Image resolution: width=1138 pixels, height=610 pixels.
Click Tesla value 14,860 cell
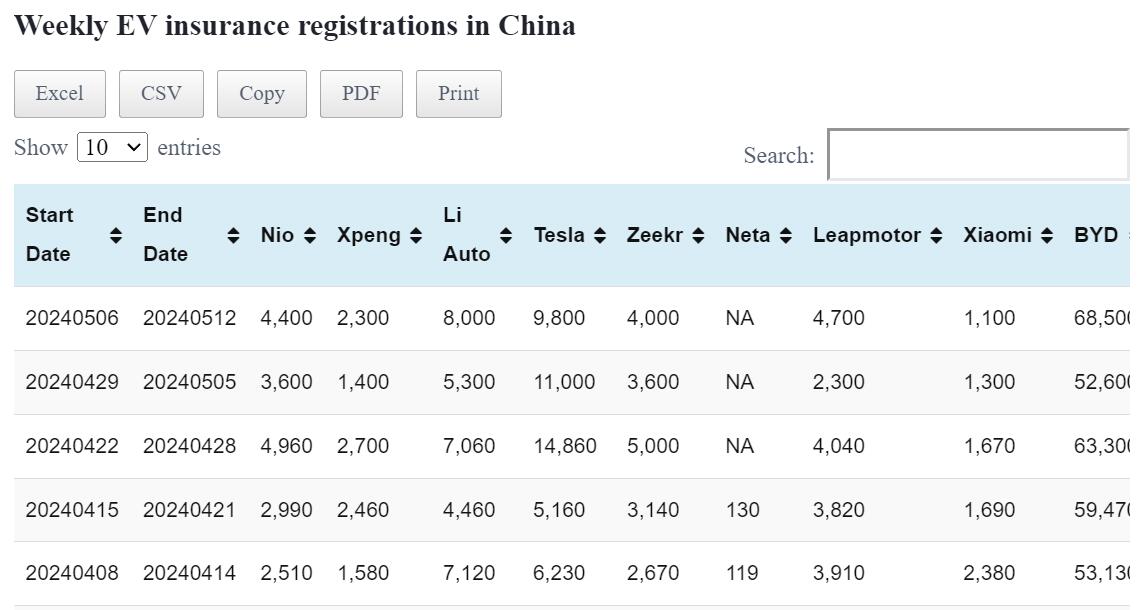[565, 446]
